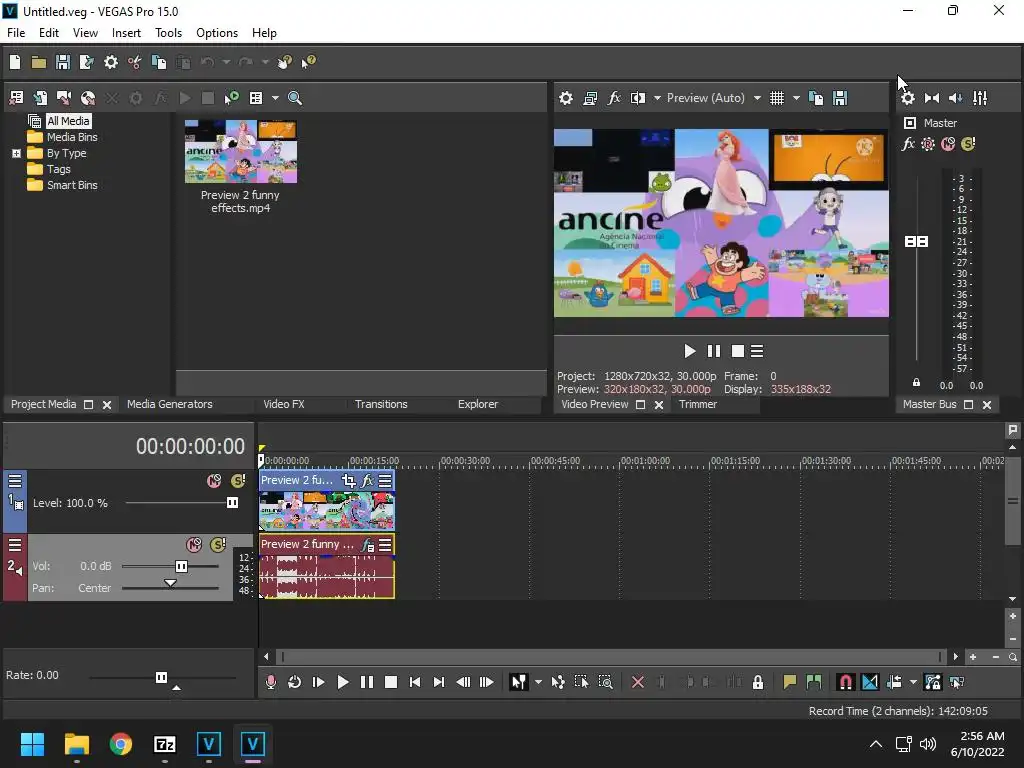
Task: Open the media Views dropdown arrow
Action: 275,98
